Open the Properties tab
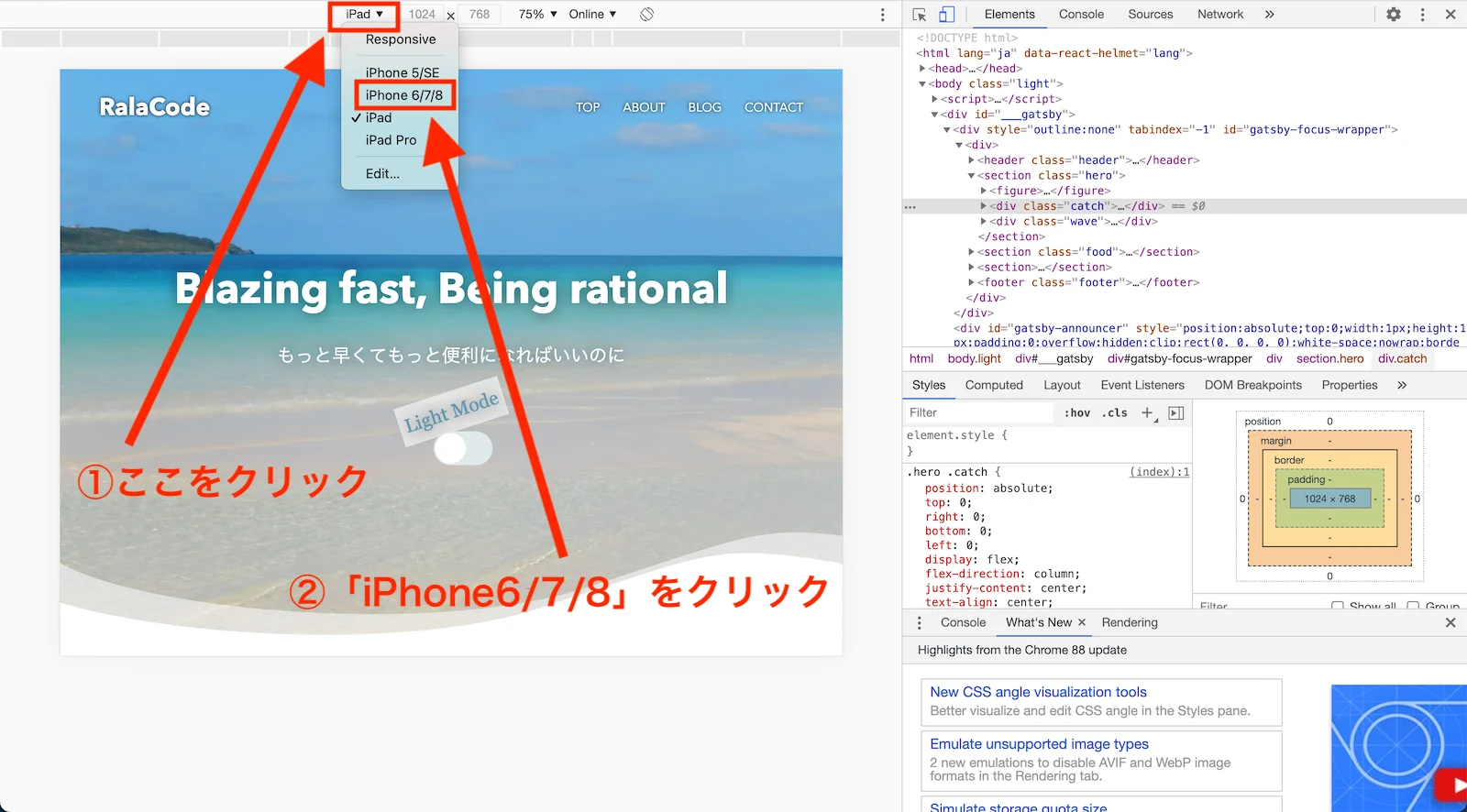Screen dimensions: 1467x812 [1350, 385]
